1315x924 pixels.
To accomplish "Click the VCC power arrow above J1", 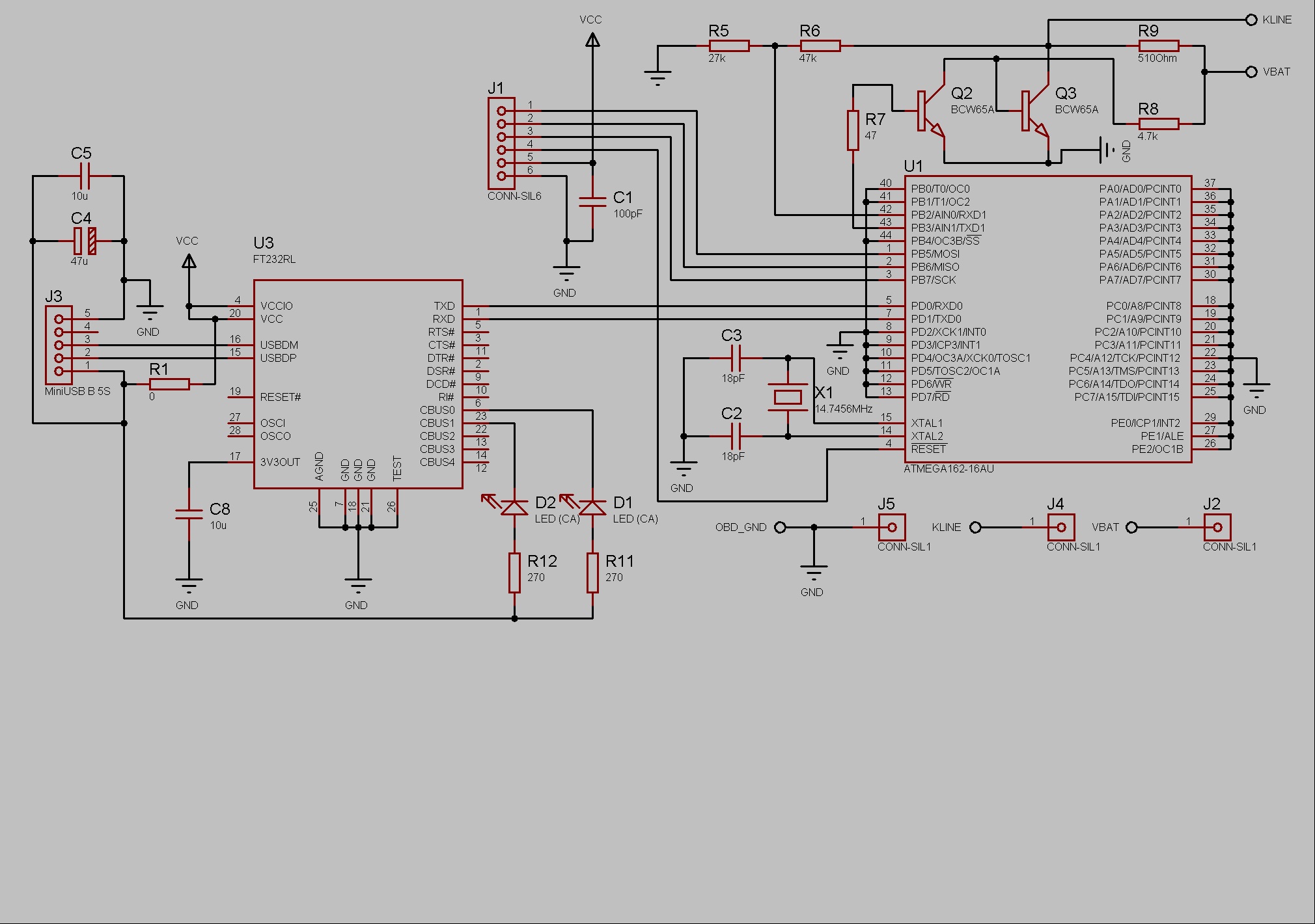I will click(x=592, y=40).
